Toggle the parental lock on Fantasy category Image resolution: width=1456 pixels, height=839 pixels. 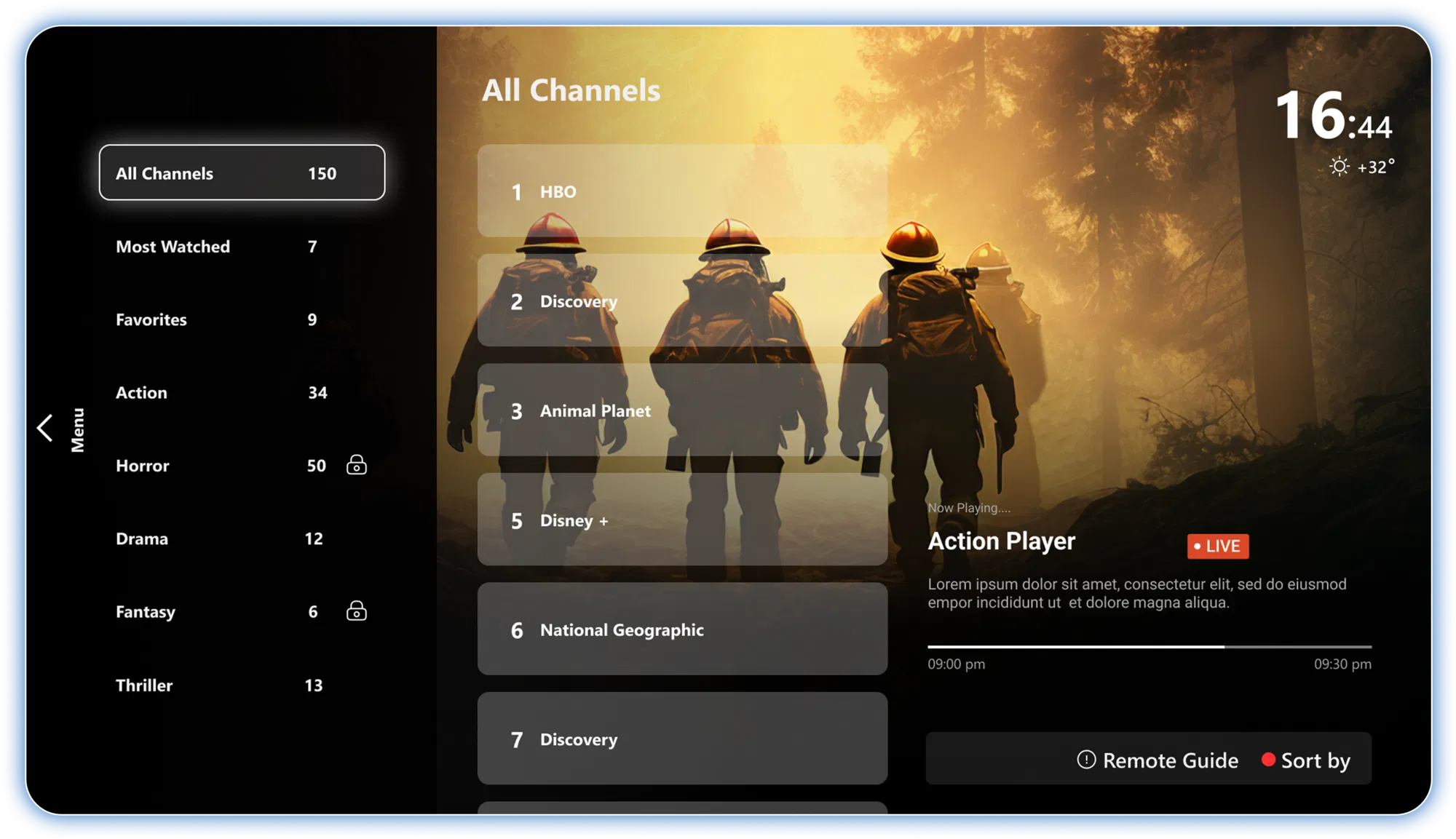[x=356, y=611]
